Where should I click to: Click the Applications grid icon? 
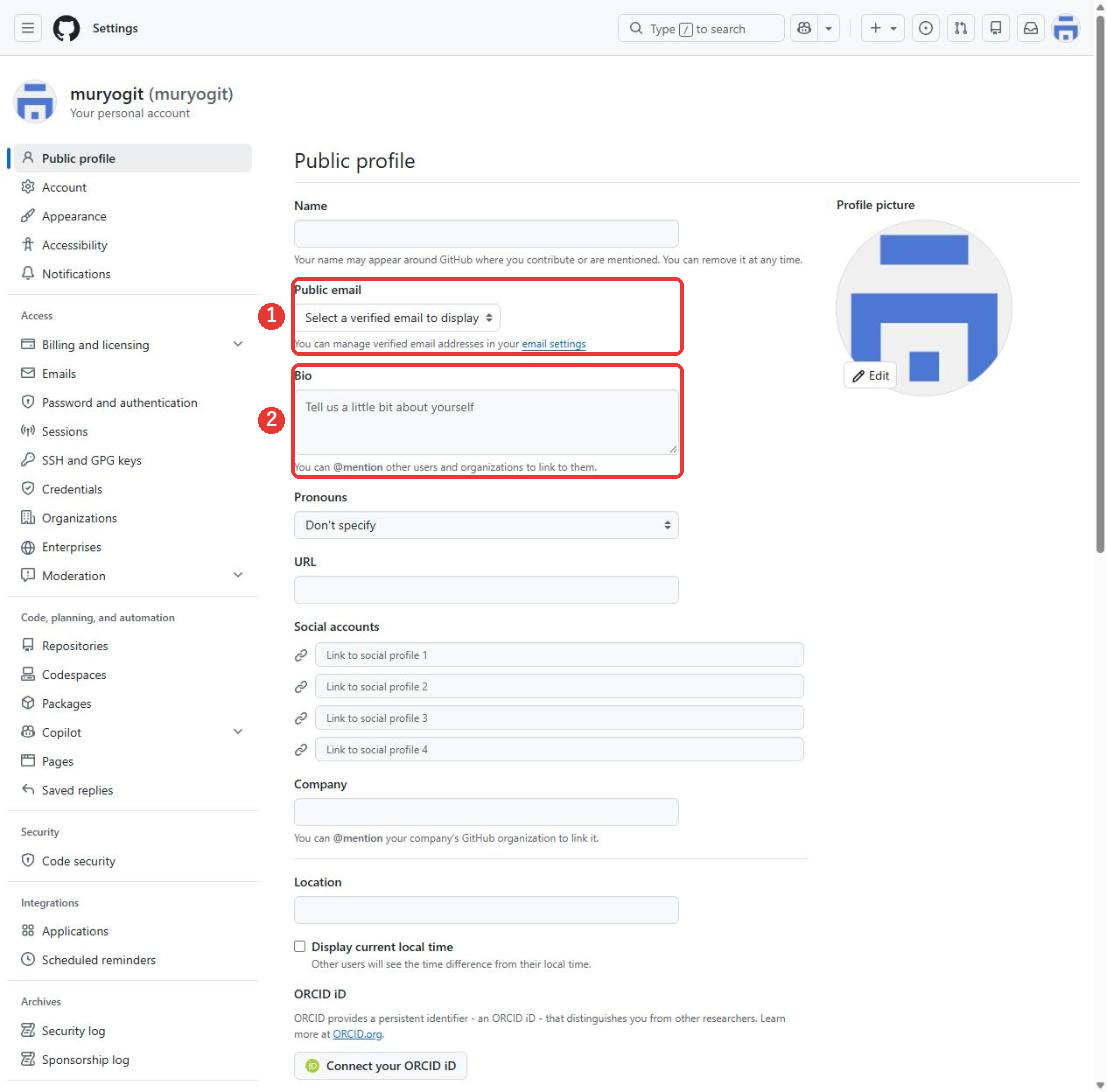(x=28, y=930)
